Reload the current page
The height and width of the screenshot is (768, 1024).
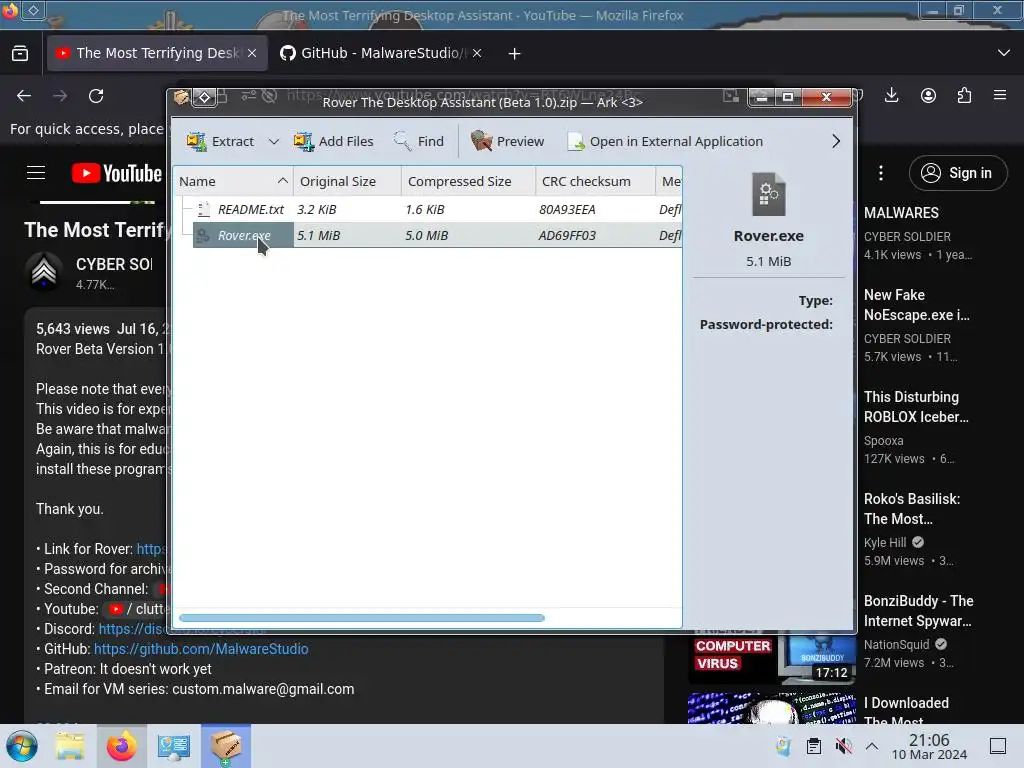[x=96, y=96]
